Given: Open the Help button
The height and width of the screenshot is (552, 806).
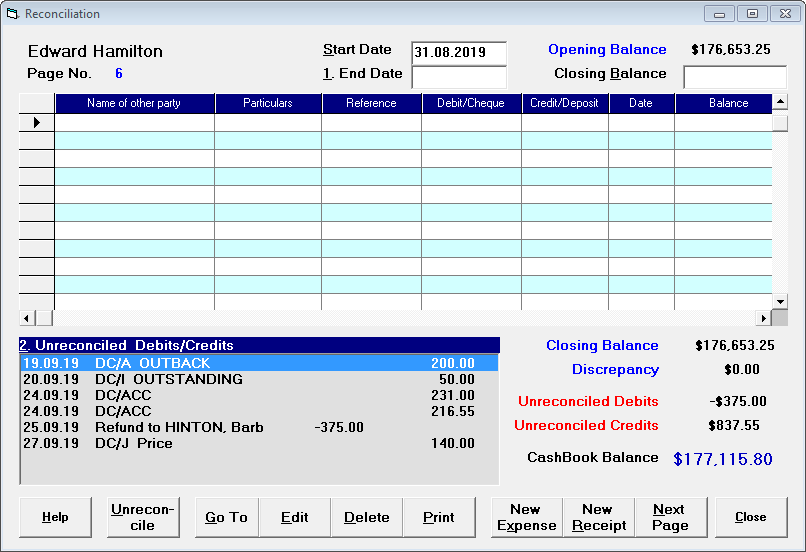Looking at the screenshot, I should (x=56, y=517).
